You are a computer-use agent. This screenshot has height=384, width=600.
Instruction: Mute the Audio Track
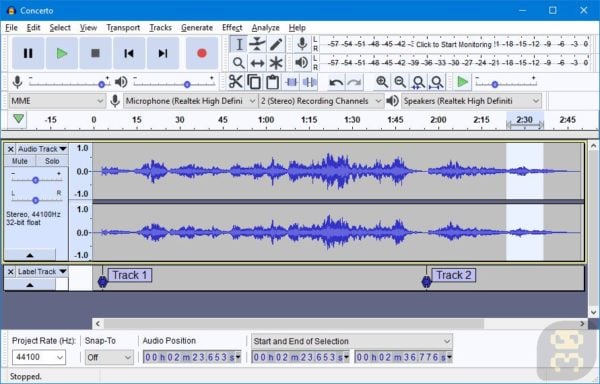pos(20,161)
